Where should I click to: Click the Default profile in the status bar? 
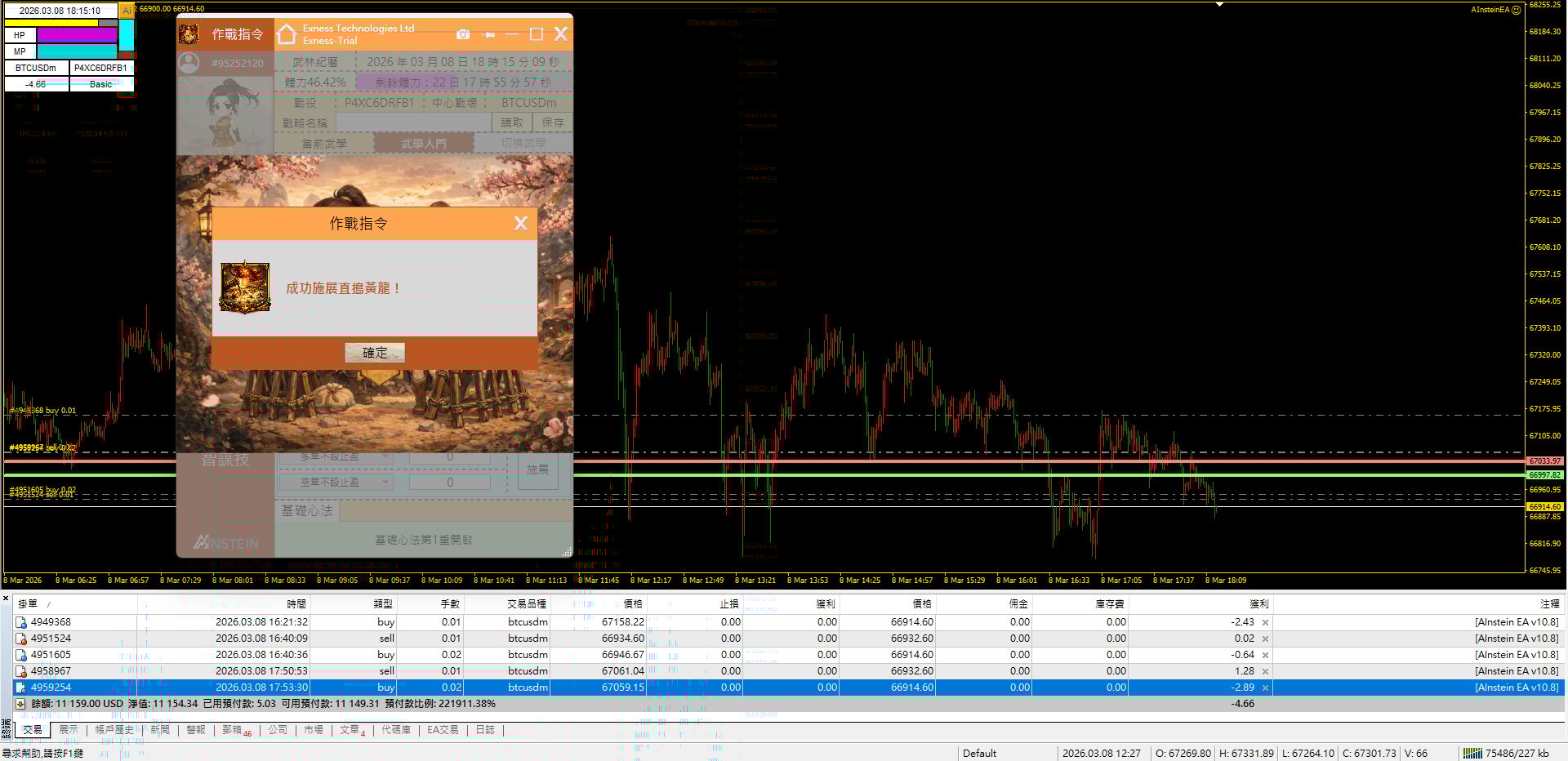click(x=979, y=753)
